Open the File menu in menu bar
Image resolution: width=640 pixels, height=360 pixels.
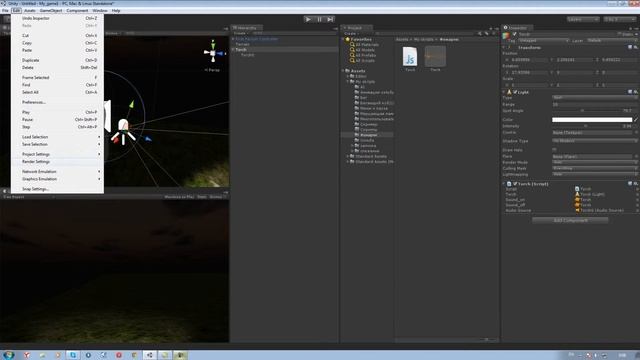coord(5,11)
